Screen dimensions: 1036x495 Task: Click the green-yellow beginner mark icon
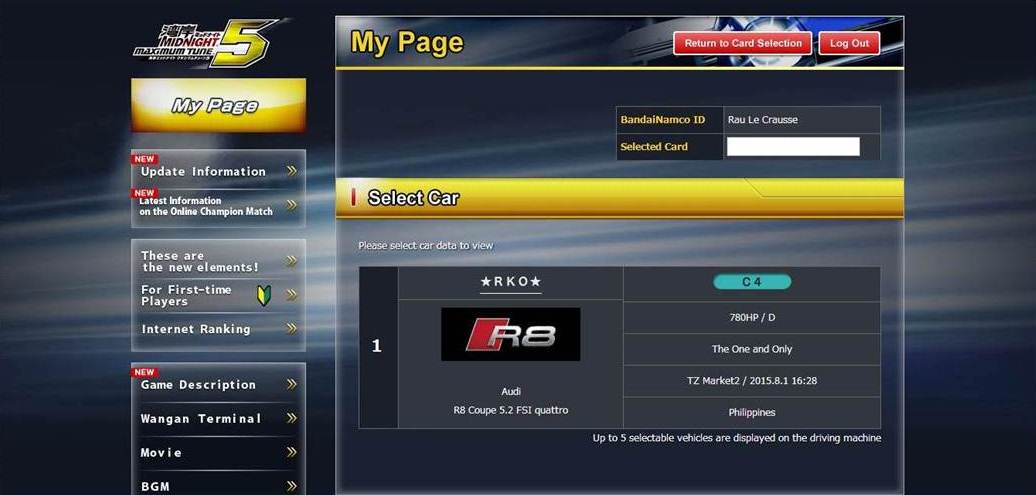pos(264,295)
